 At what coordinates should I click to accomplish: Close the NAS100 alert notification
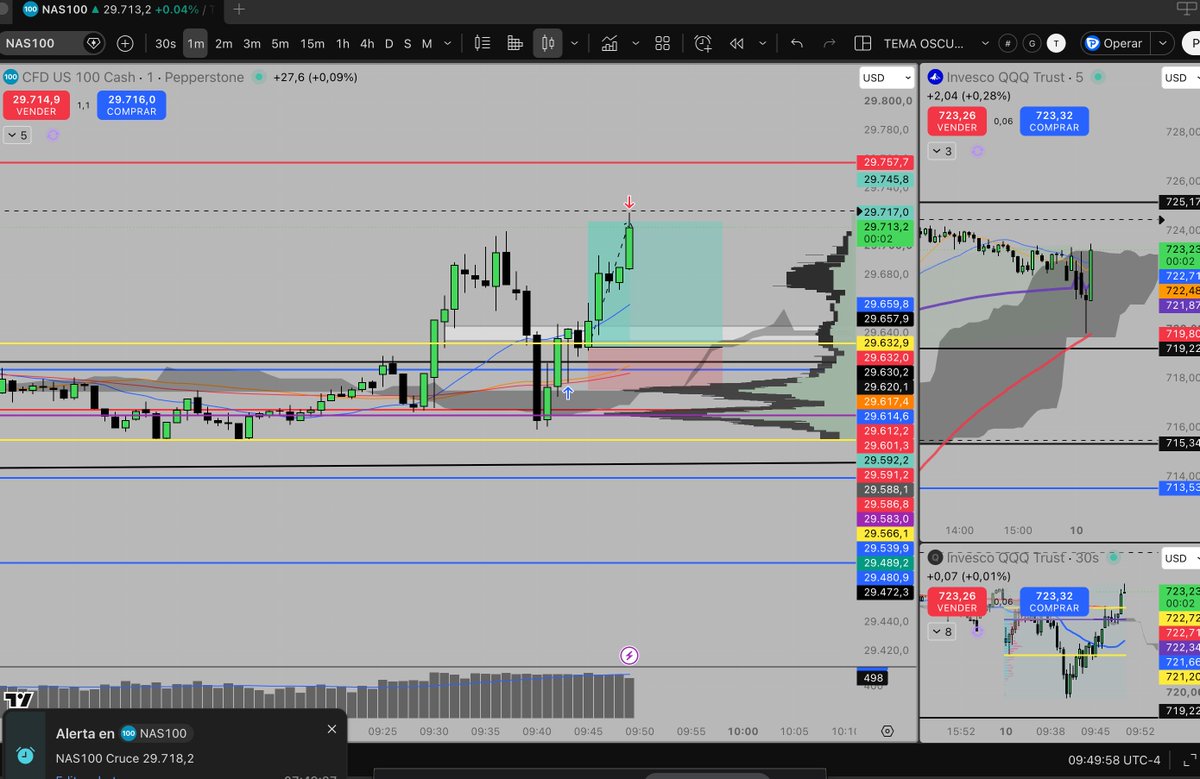click(x=332, y=729)
